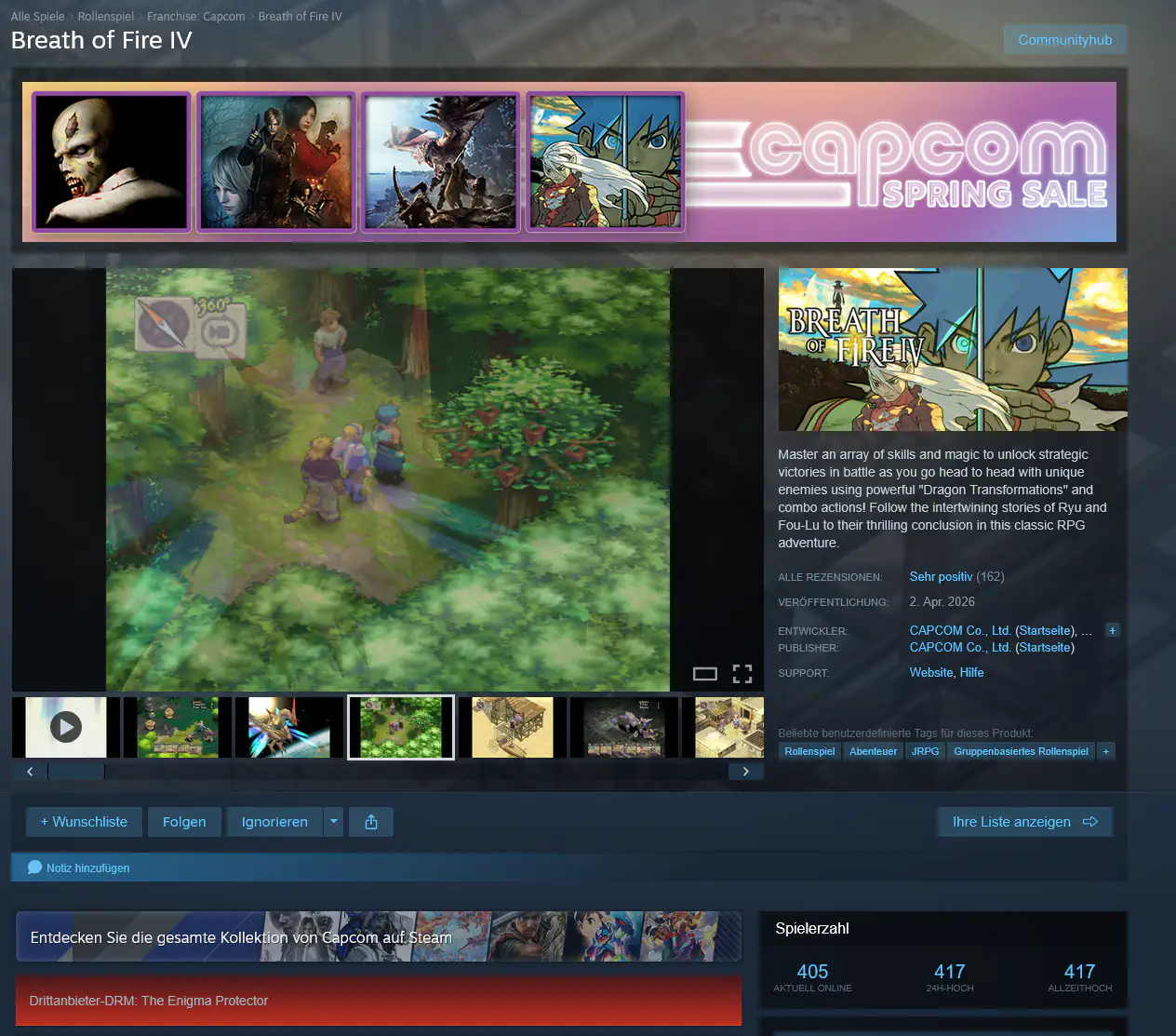The width and height of the screenshot is (1176, 1036).
Task: Click the share icon button
Action: click(x=371, y=822)
